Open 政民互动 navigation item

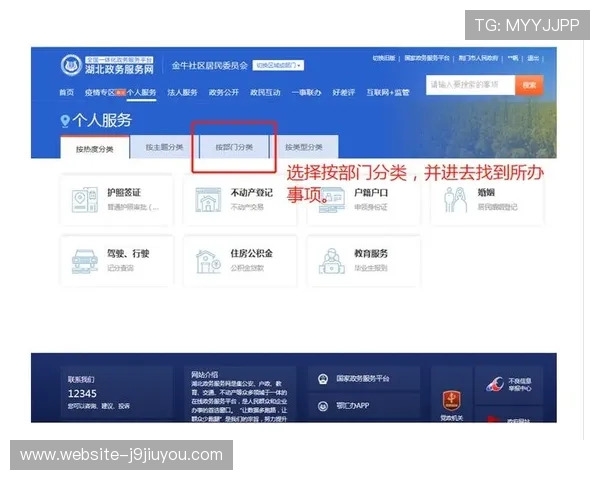[265, 93]
